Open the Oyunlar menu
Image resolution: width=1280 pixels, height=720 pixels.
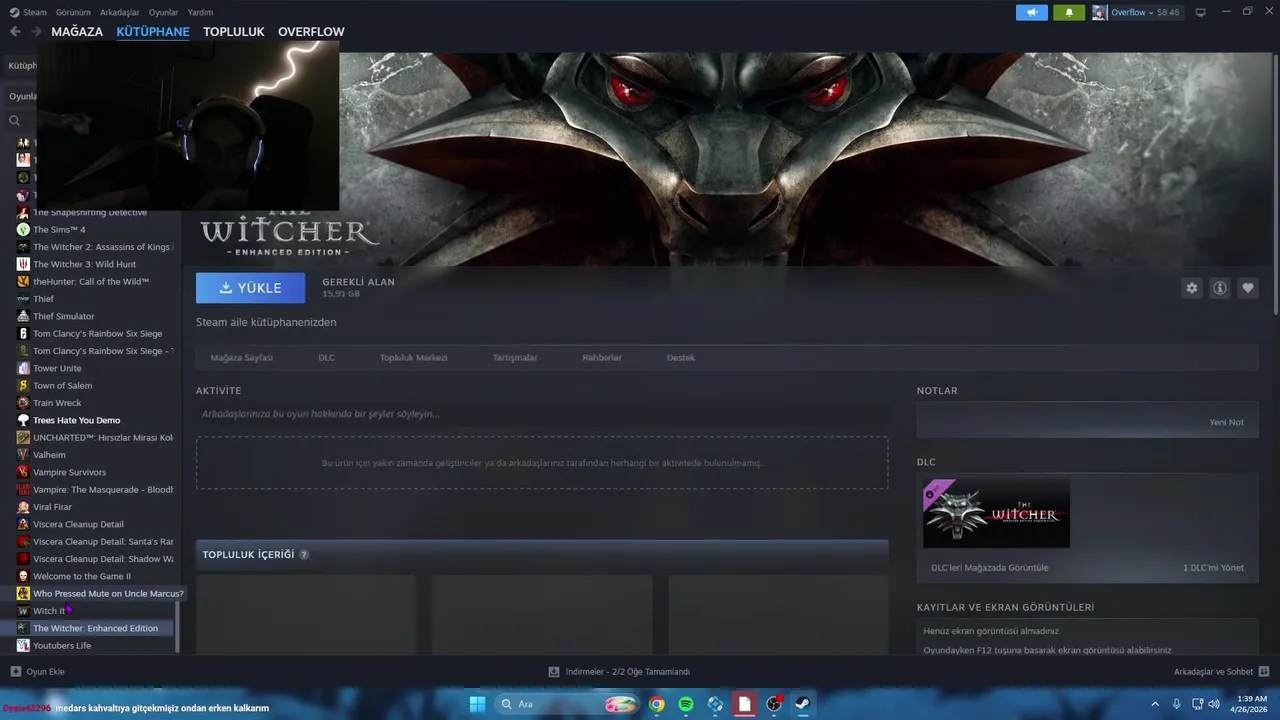click(163, 12)
